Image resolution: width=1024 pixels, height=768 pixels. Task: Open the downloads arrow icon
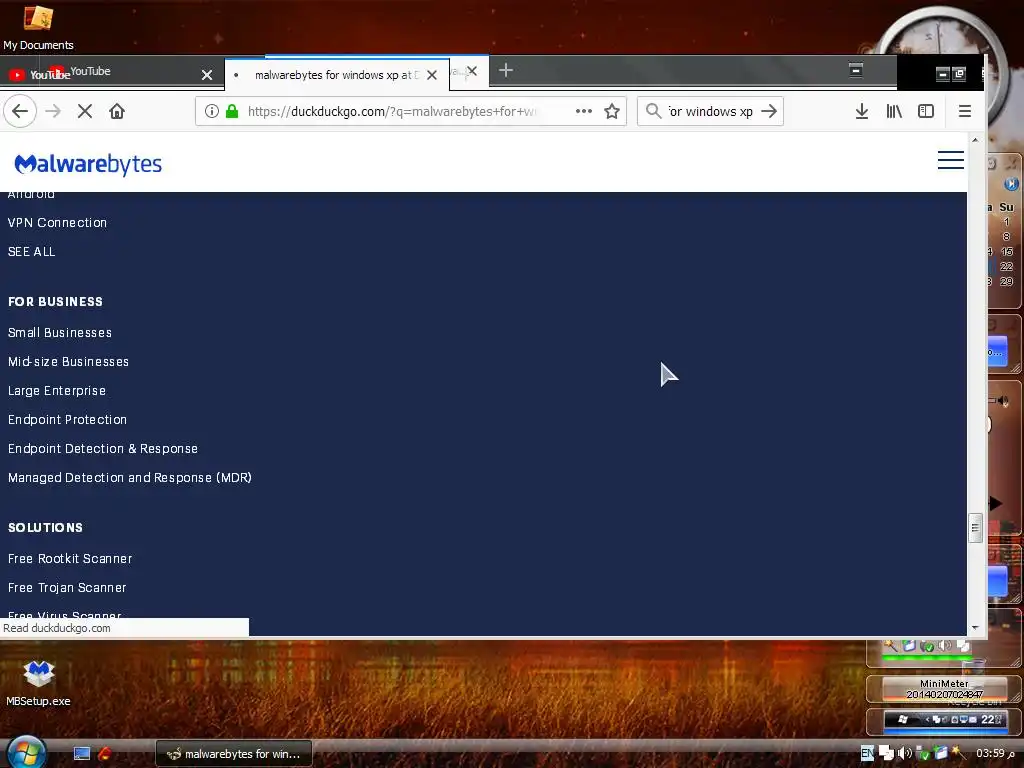pos(862,111)
